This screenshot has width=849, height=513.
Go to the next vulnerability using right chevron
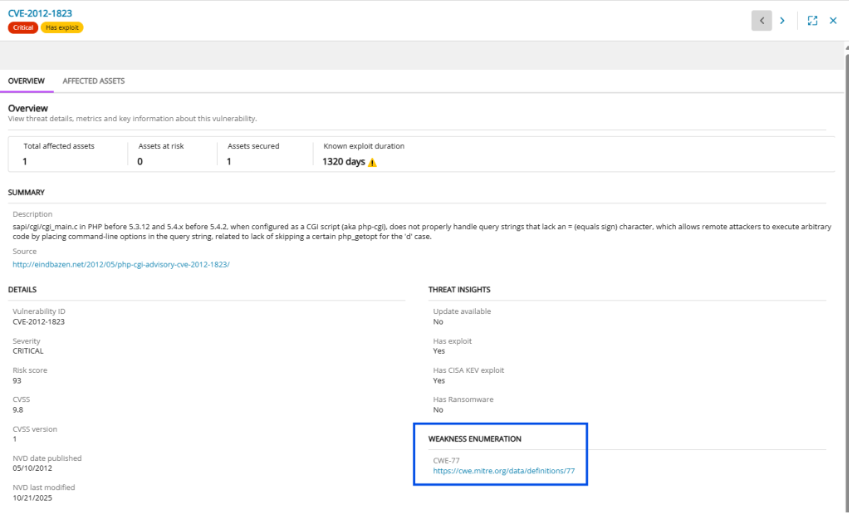click(x=782, y=20)
